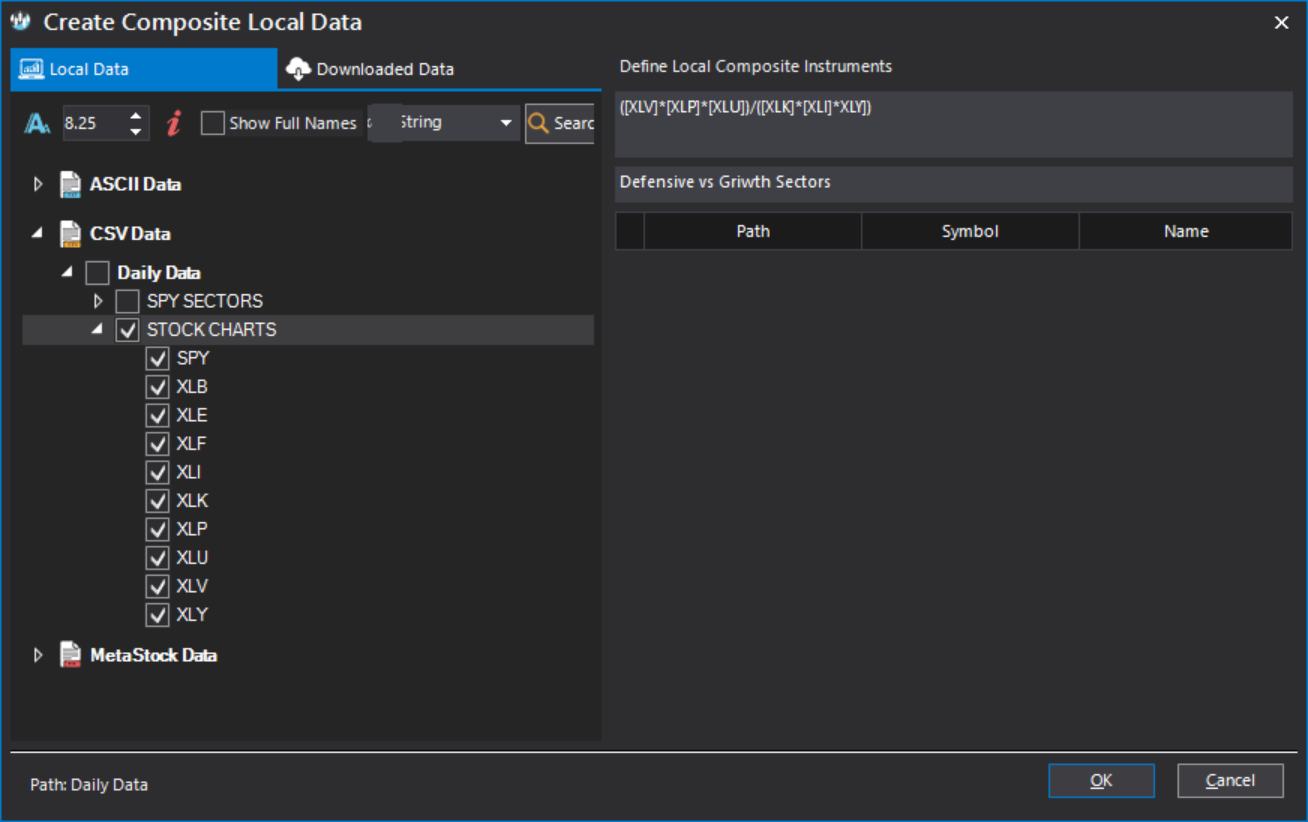Uncheck the XLI checkbox
This screenshot has width=1308, height=822.
(157, 472)
